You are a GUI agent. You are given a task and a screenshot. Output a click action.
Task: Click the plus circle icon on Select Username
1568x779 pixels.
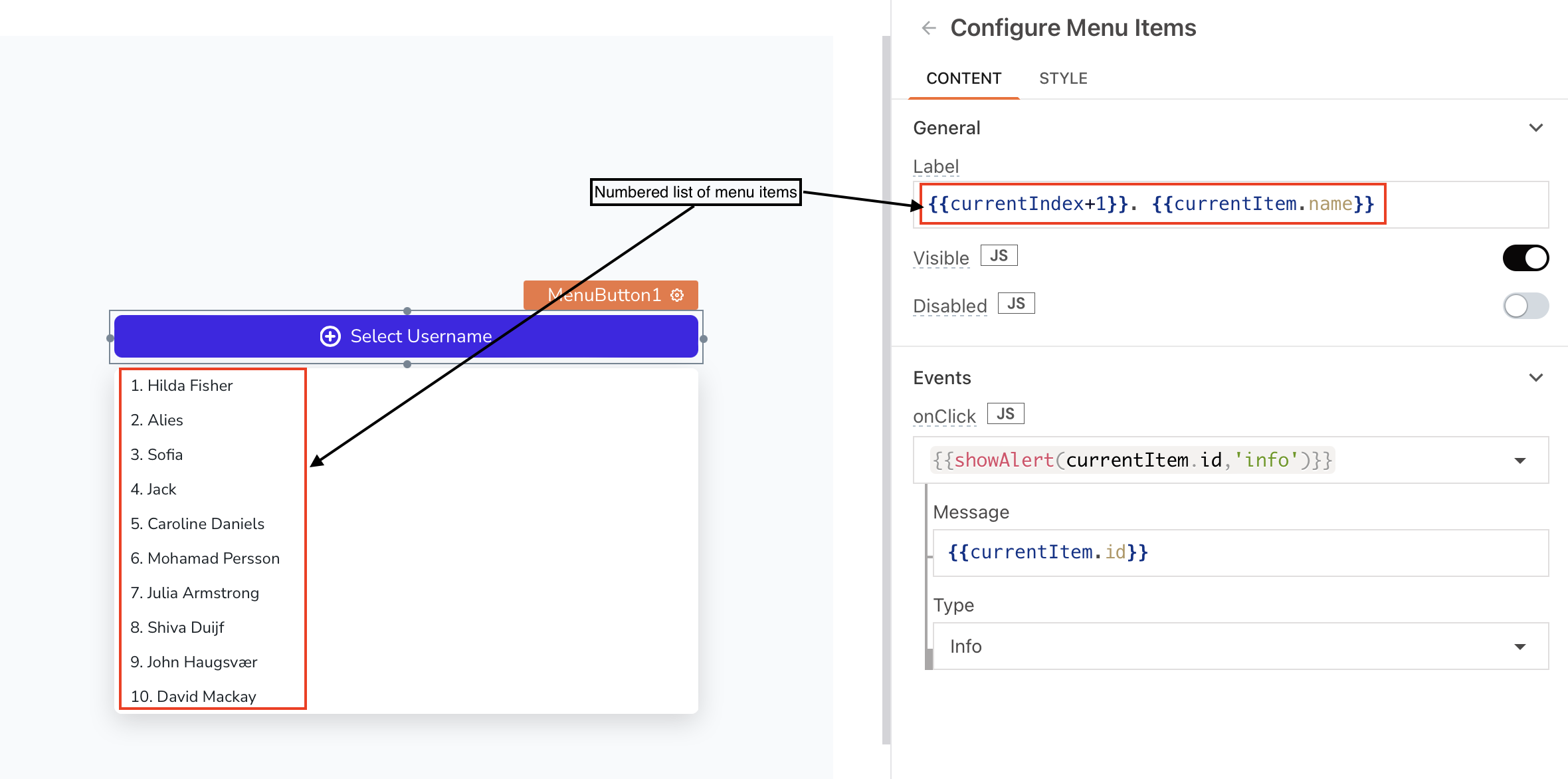(x=330, y=336)
